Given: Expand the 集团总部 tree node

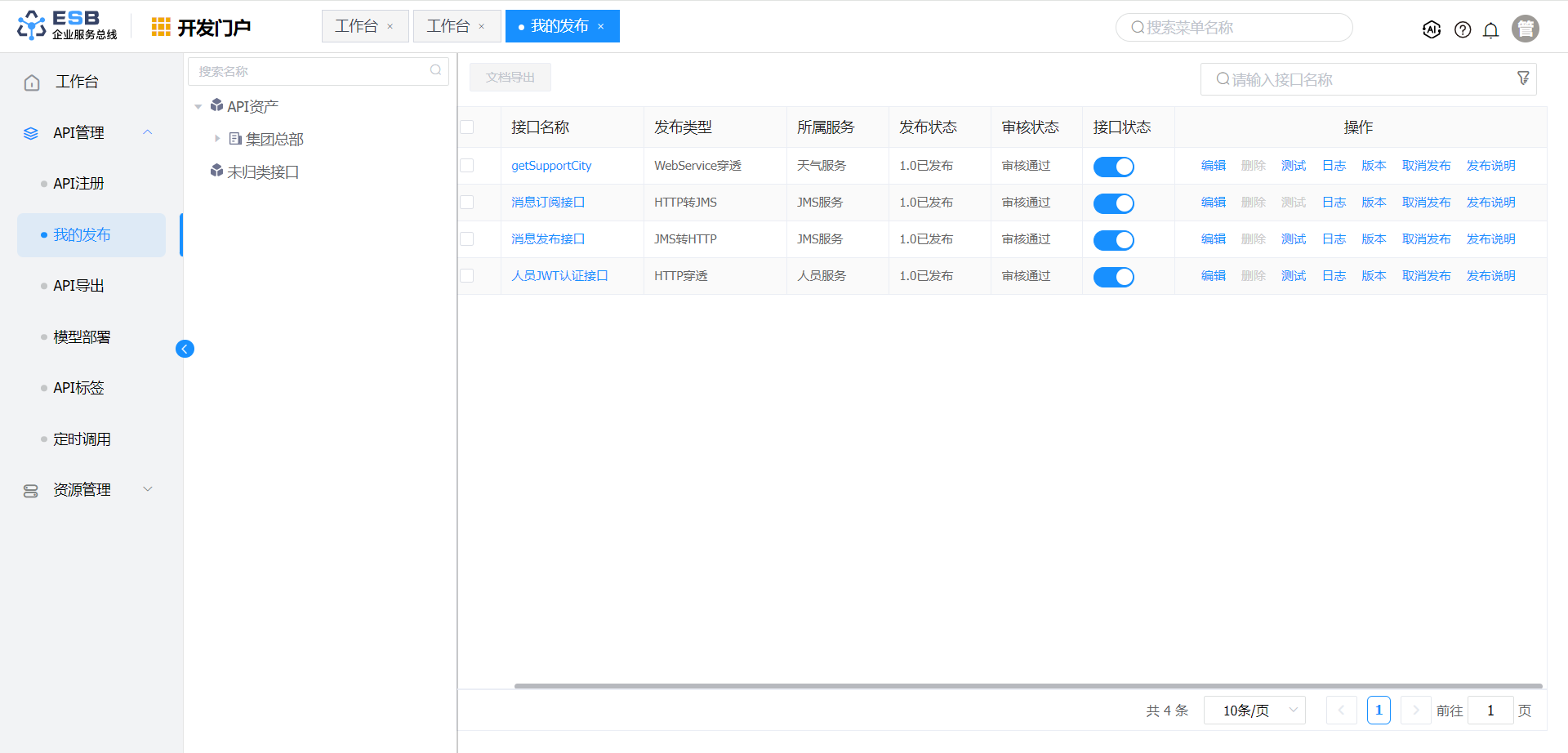Looking at the screenshot, I should (x=217, y=139).
